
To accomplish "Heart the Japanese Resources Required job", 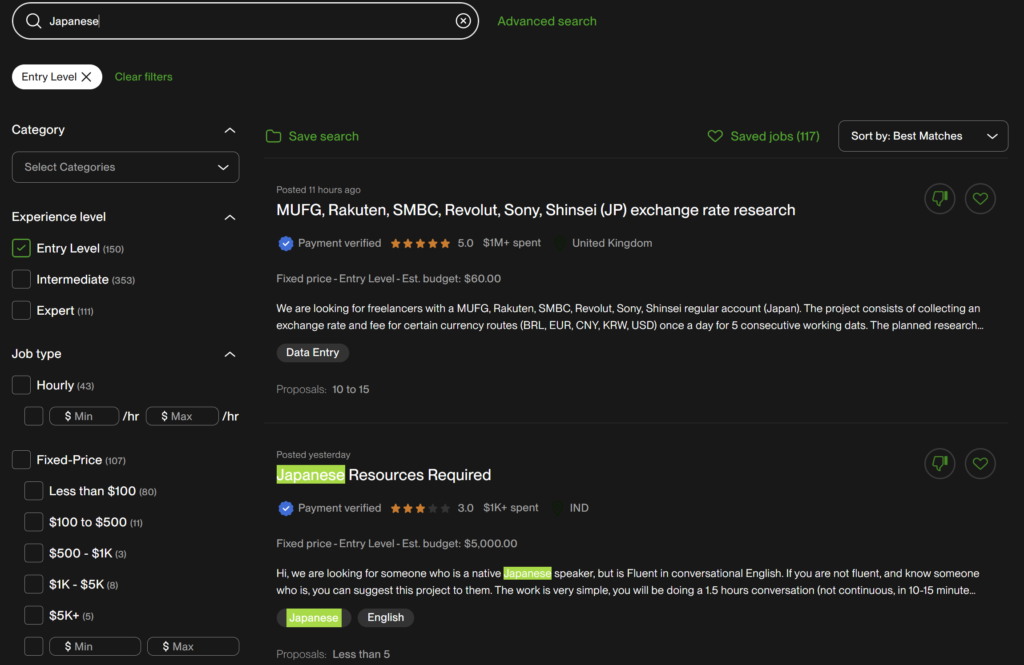I will pyautogui.click(x=980, y=463).
